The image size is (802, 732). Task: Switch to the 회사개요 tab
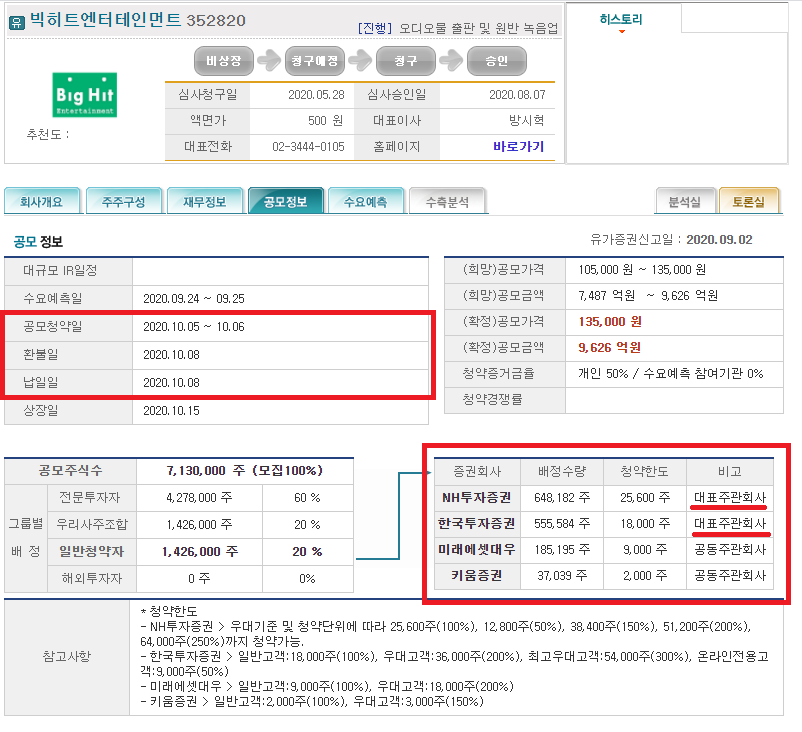[x=42, y=201]
